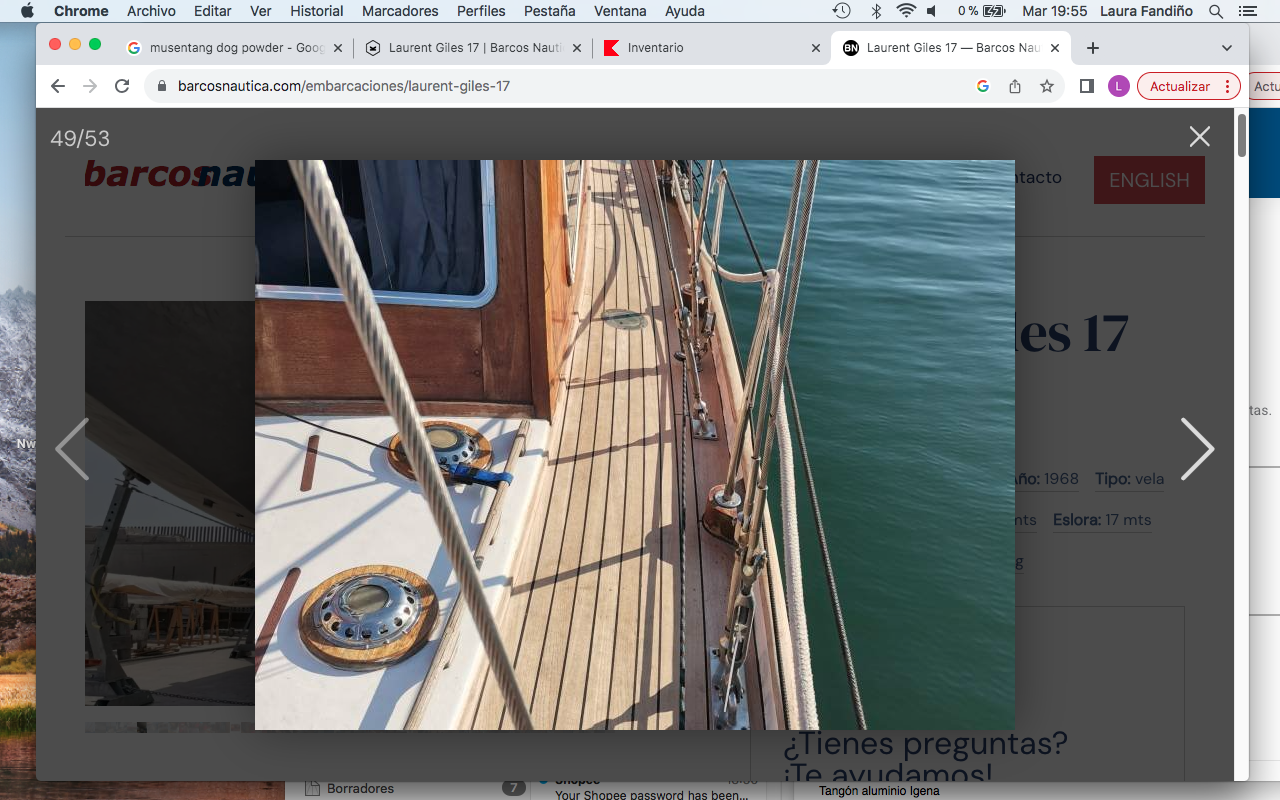Click the 49/53 photo counter
The height and width of the screenshot is (800, 1280).
pyautogui.click(x=80, y=138)
